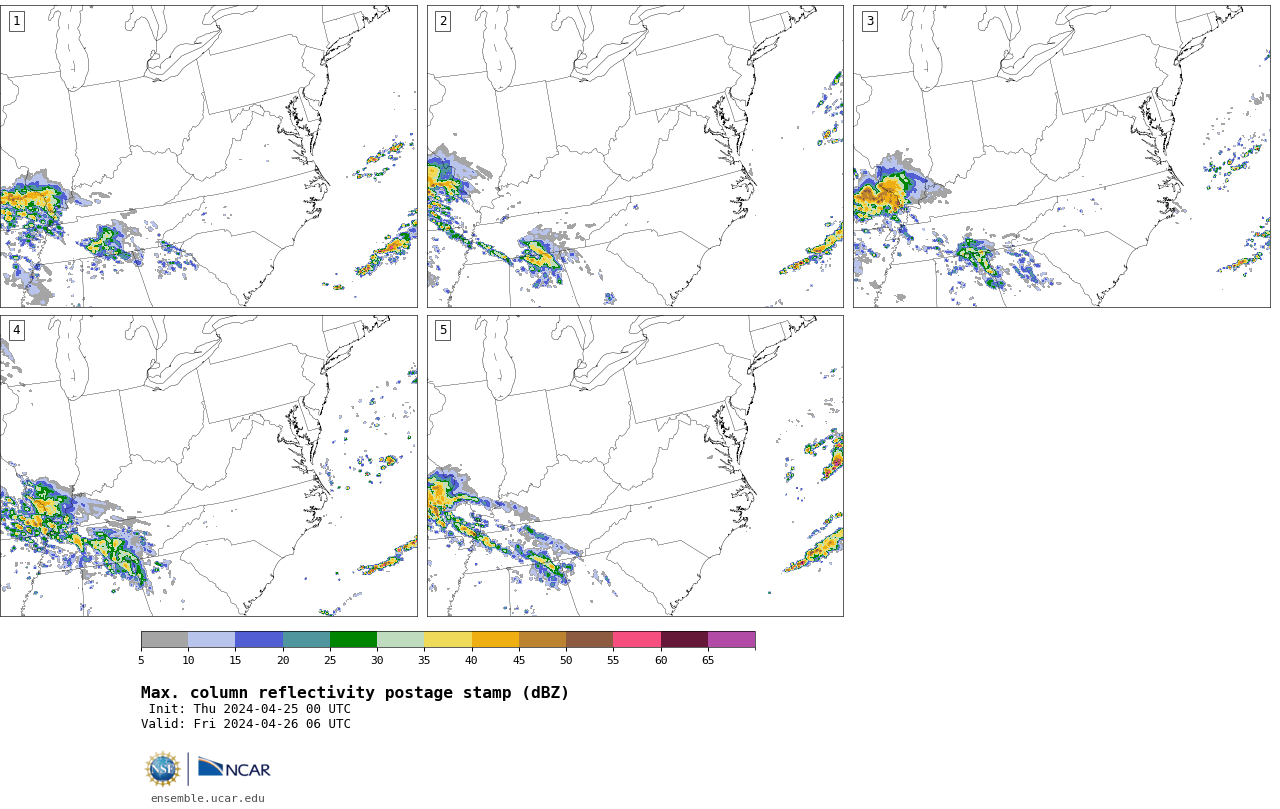Select the blue 15-20 dBZ swatch
This screenshot has height=809, width=1280.
click(x=259, y=640)
